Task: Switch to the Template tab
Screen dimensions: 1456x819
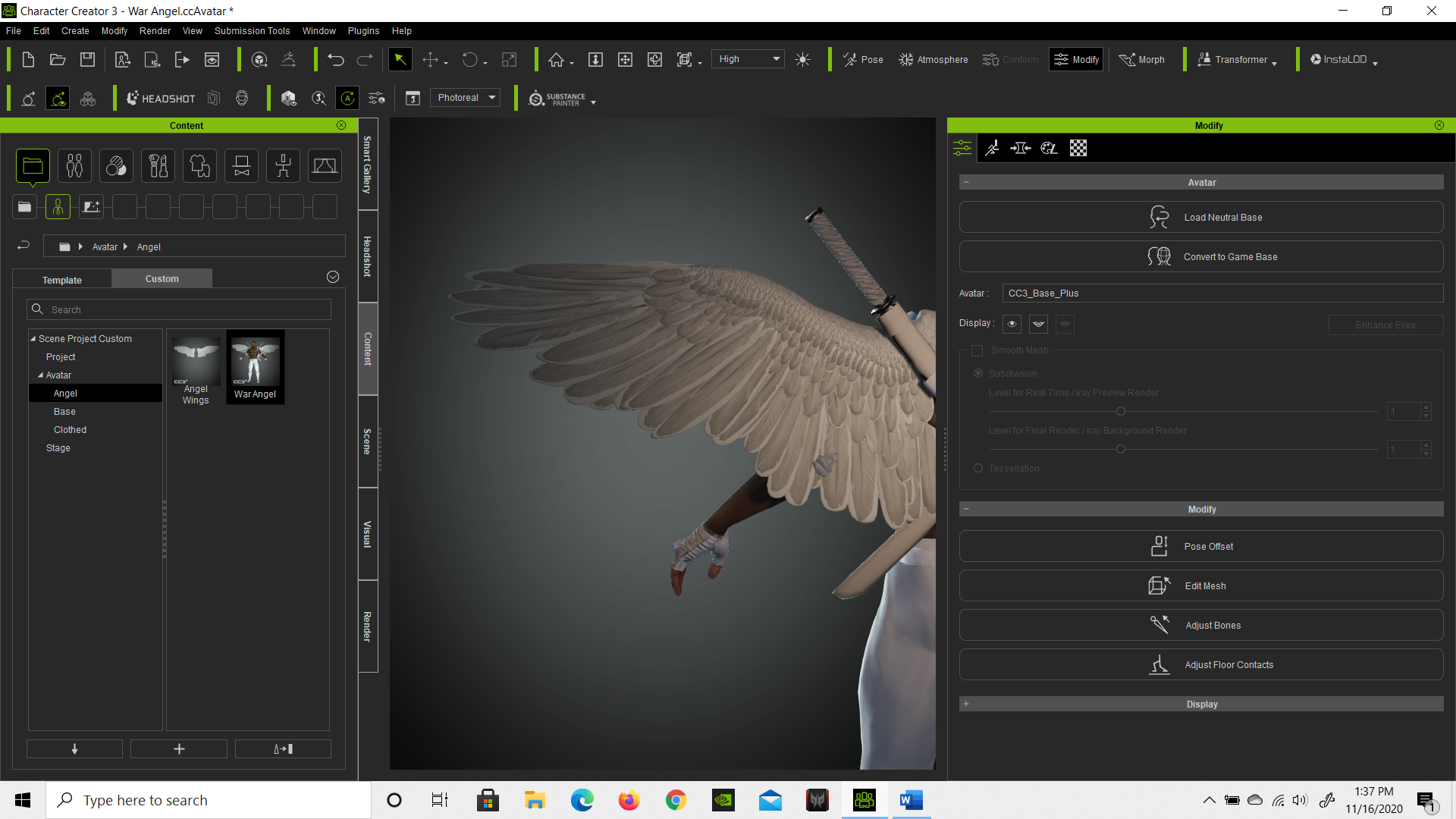Action: (x=62, y=280)
